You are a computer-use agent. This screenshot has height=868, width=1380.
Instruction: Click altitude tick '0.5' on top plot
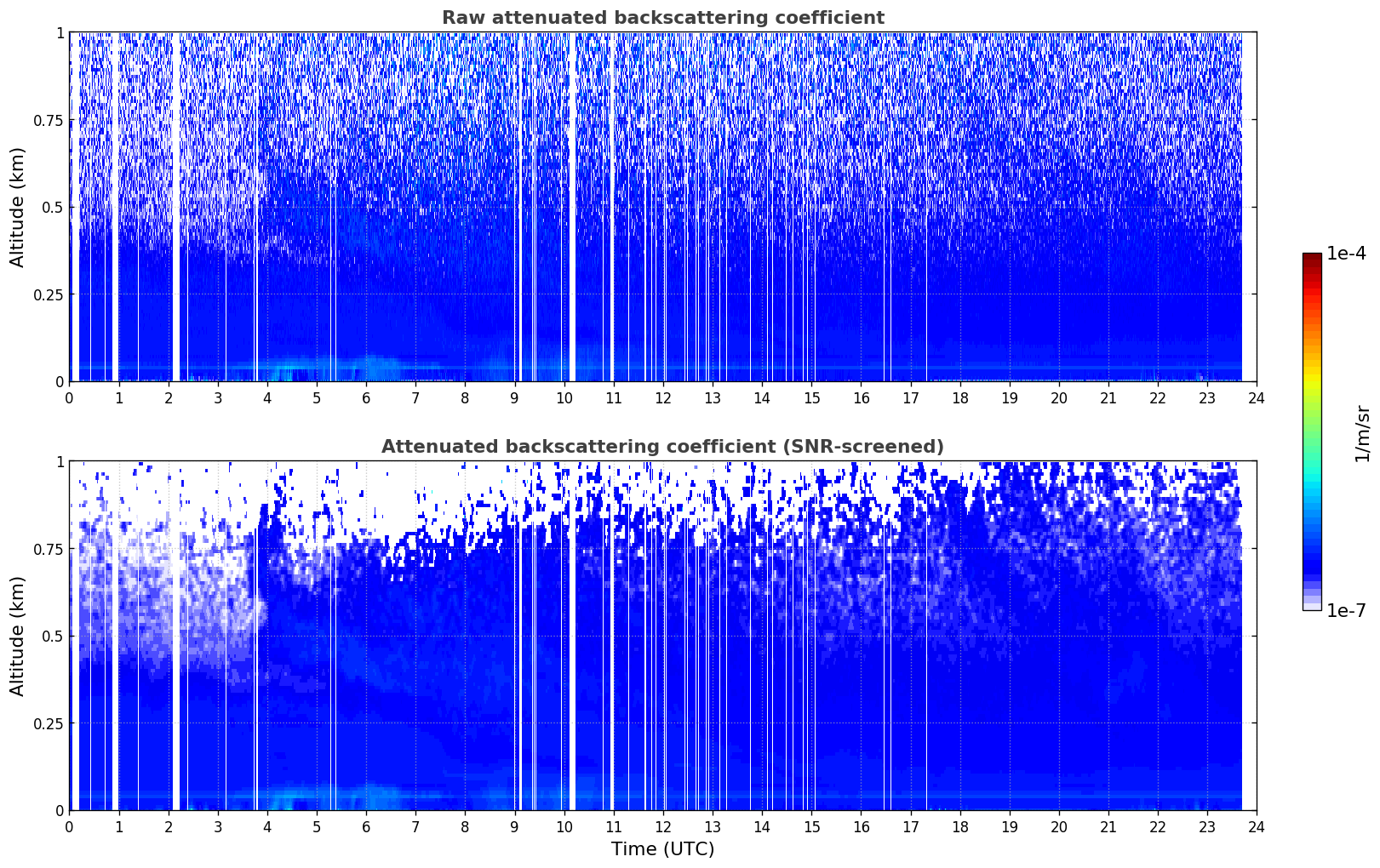(53, 207)
